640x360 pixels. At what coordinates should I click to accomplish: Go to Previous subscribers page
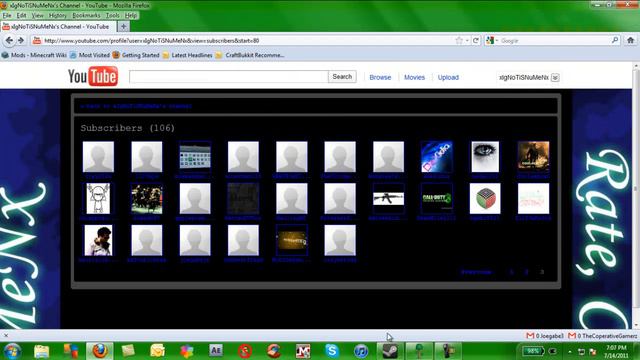(x=476, y=272)
